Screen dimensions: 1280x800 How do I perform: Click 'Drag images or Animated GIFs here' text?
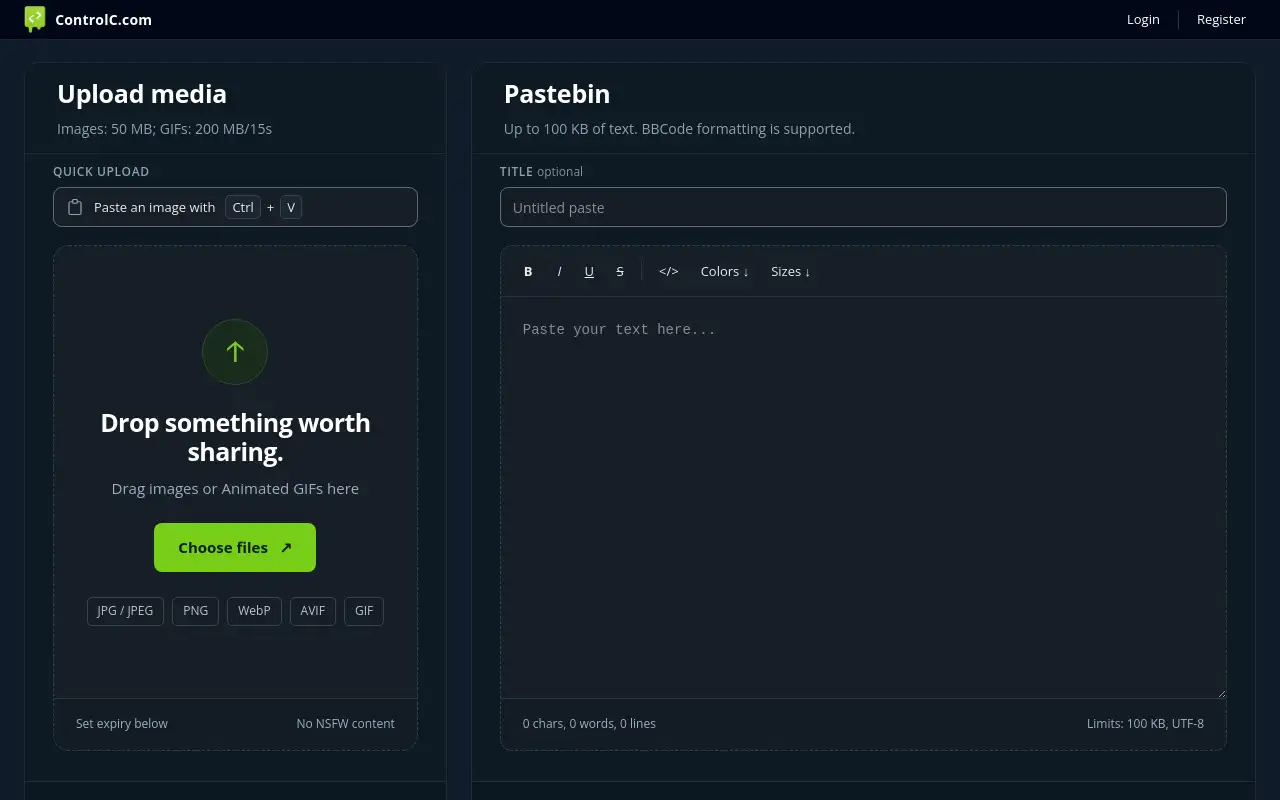pos(235,489)
